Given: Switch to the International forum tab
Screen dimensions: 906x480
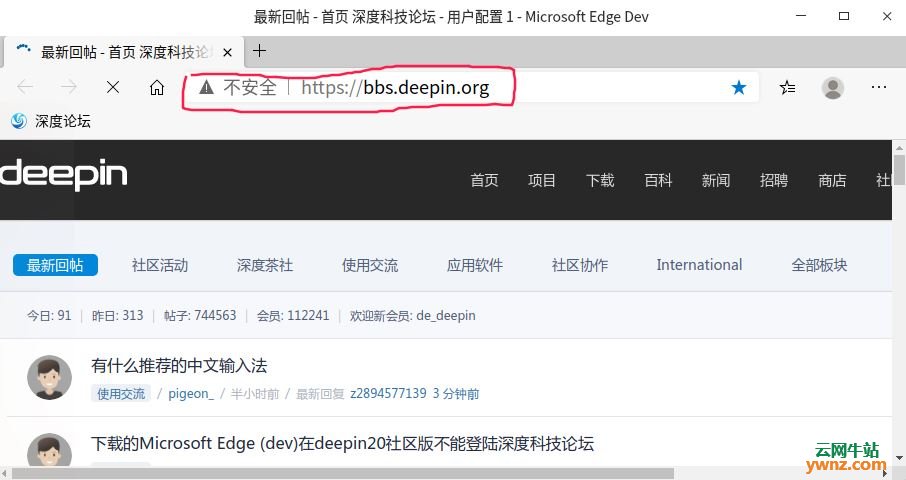Looking at the screenshot, I should coord(699,265).
